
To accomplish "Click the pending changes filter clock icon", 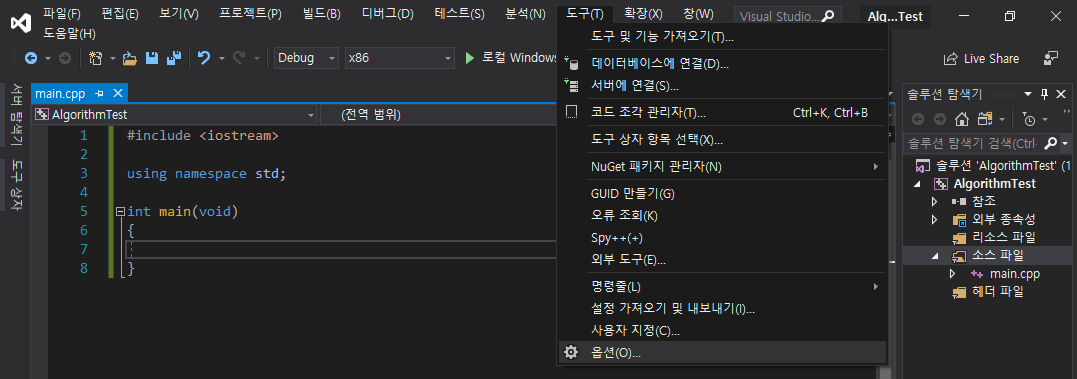I will (1029, 119).
